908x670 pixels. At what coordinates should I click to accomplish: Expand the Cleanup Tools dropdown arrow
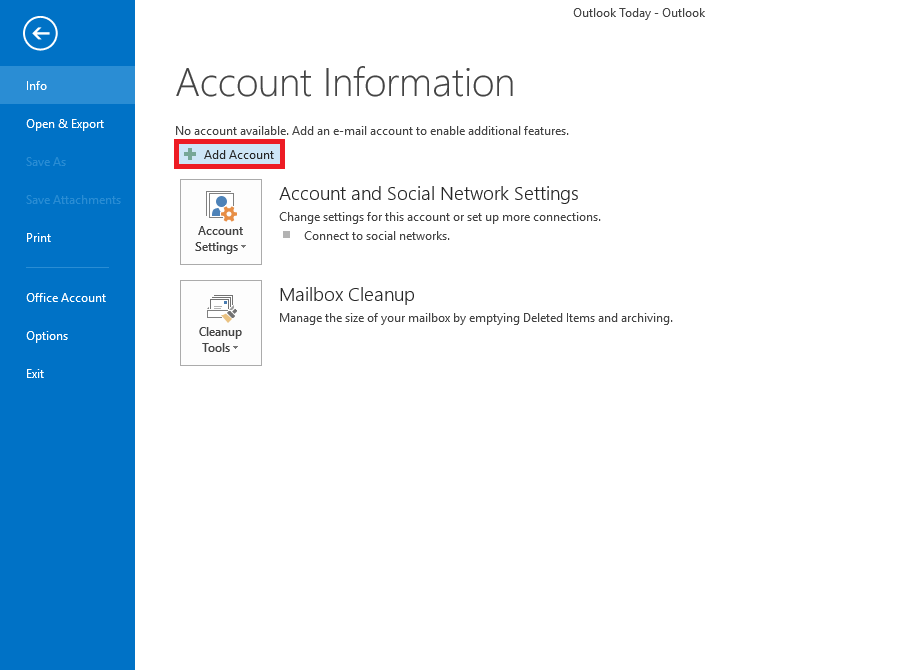coord(236,348)
